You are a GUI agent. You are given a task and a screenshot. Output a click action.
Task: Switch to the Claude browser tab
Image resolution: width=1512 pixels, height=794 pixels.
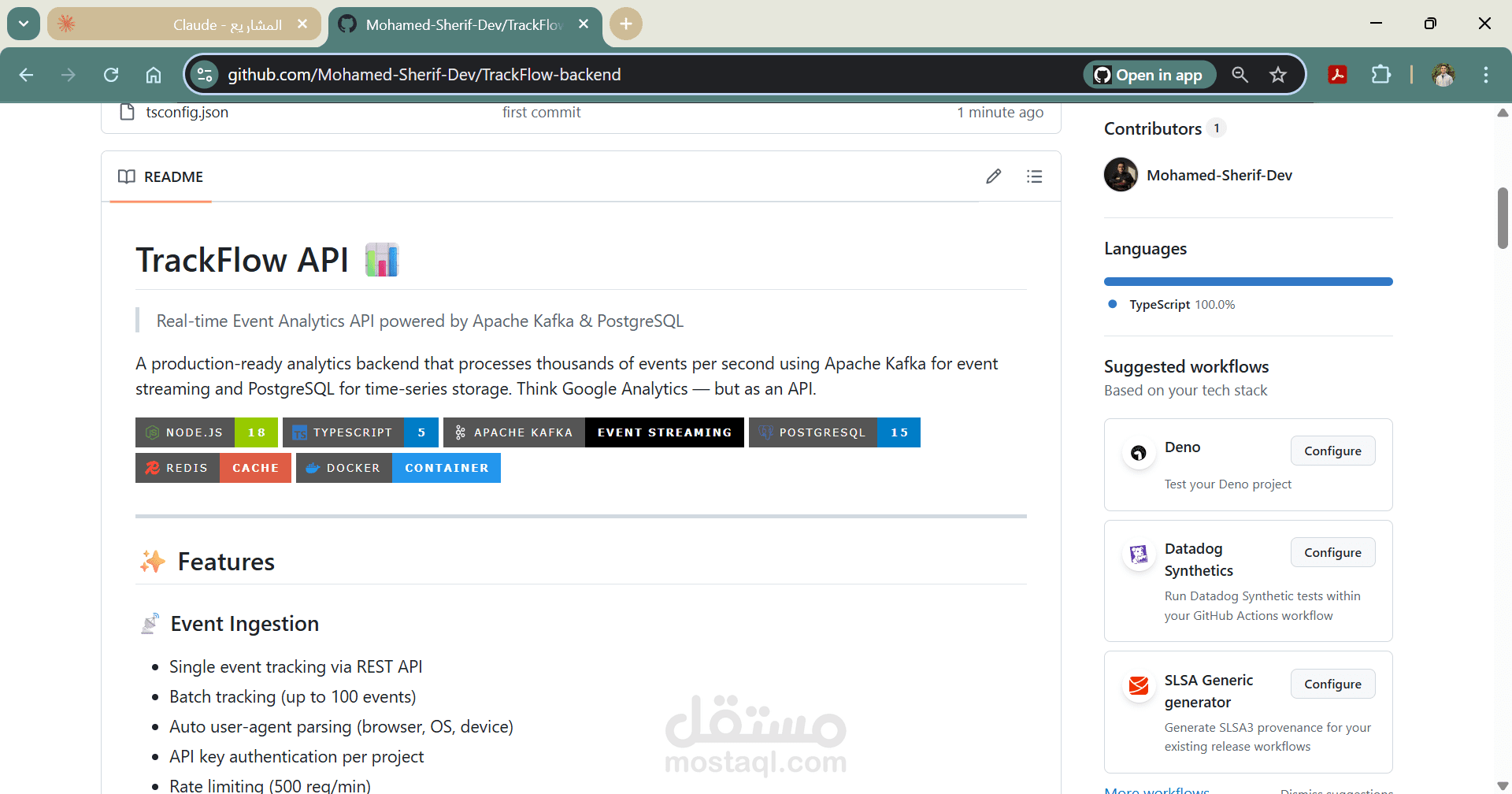tap(184, 24)
